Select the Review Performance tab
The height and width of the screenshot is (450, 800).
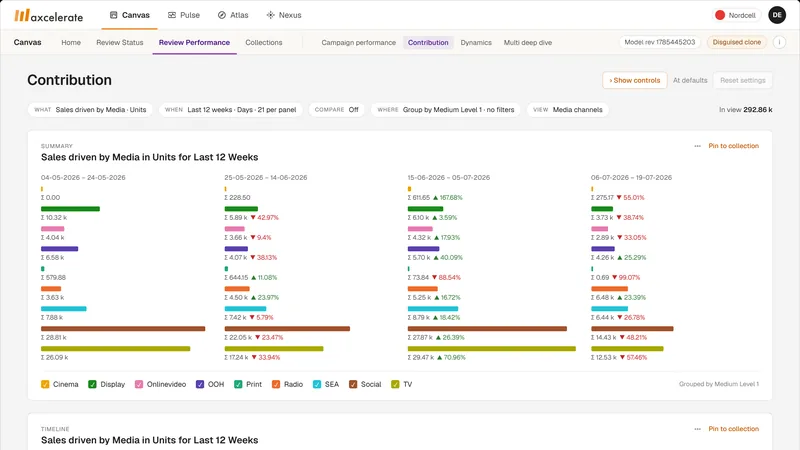[194, 42]
